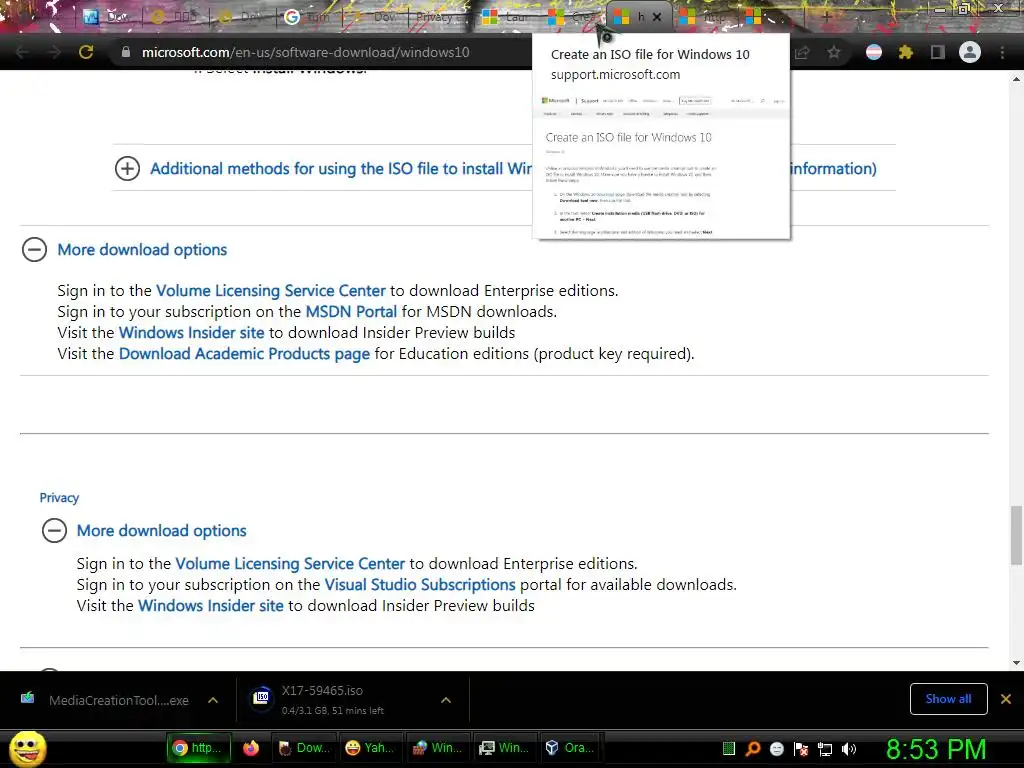Click the green square tray icon
The width and height of the screenshot is (1024, 768).
pos(729,748)
